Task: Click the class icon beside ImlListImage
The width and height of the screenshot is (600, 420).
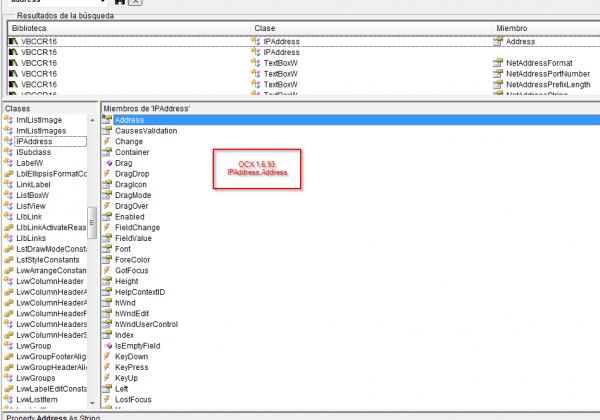Action: pyautogui.click(x=8, y=120)
